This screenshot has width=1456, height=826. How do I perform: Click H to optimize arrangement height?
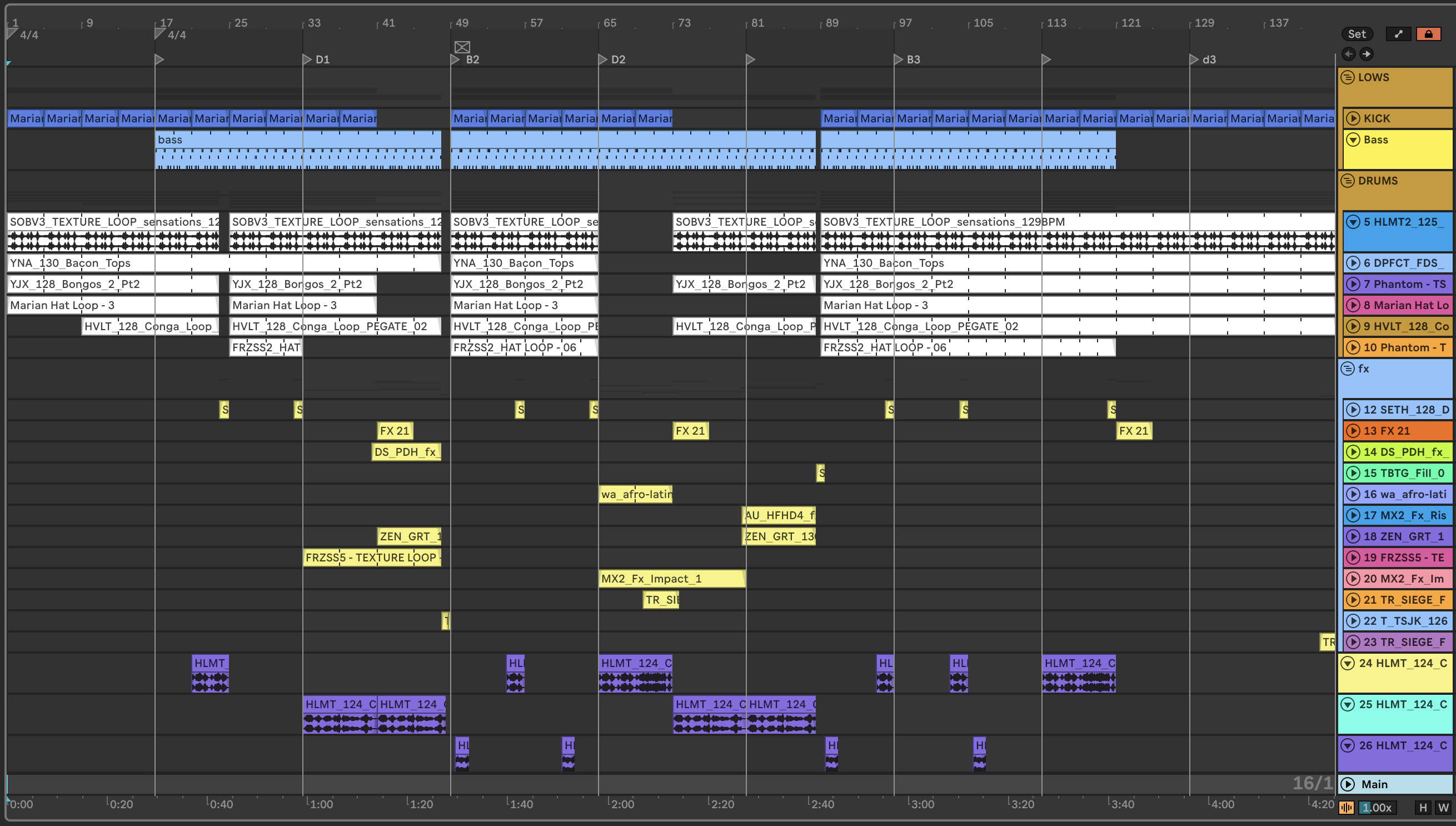(1423, 807)
